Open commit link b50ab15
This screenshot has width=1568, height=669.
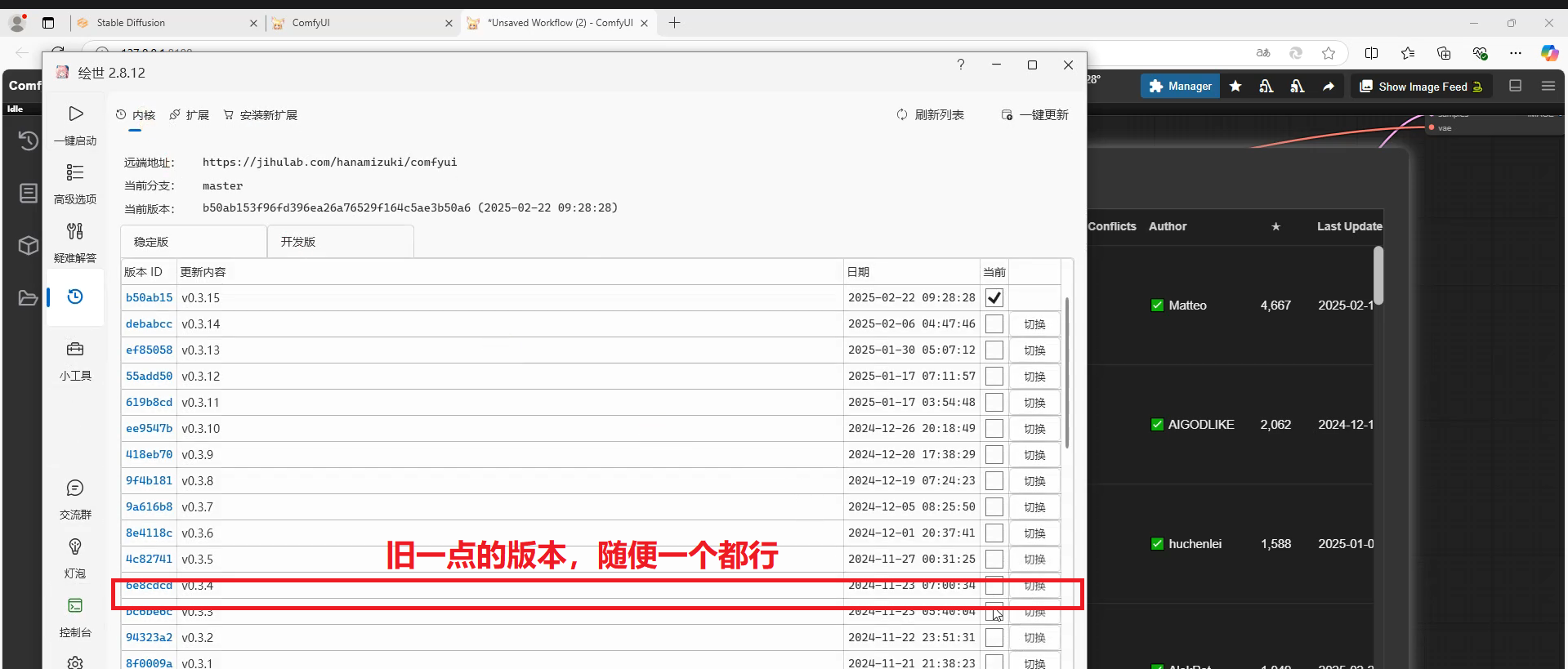[x=150, y=298]
